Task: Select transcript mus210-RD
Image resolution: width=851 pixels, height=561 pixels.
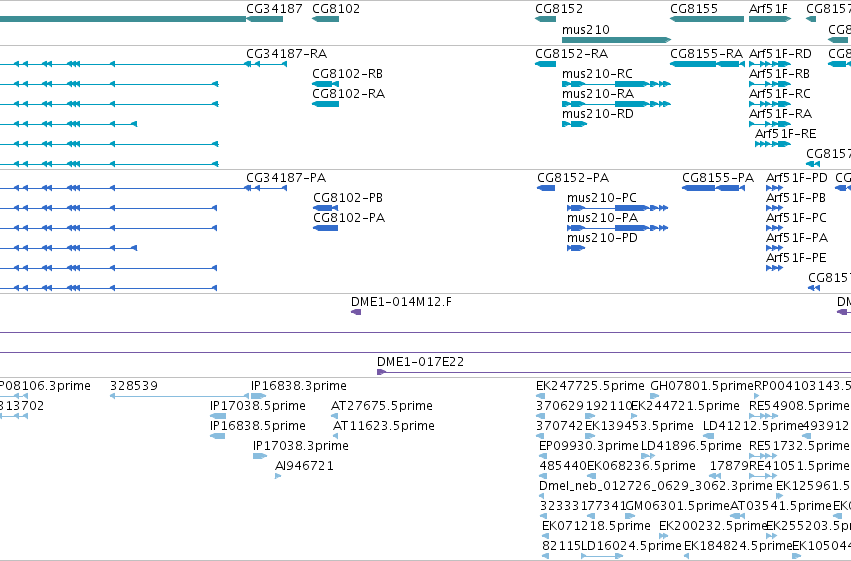Action: (x=598, y=114)
